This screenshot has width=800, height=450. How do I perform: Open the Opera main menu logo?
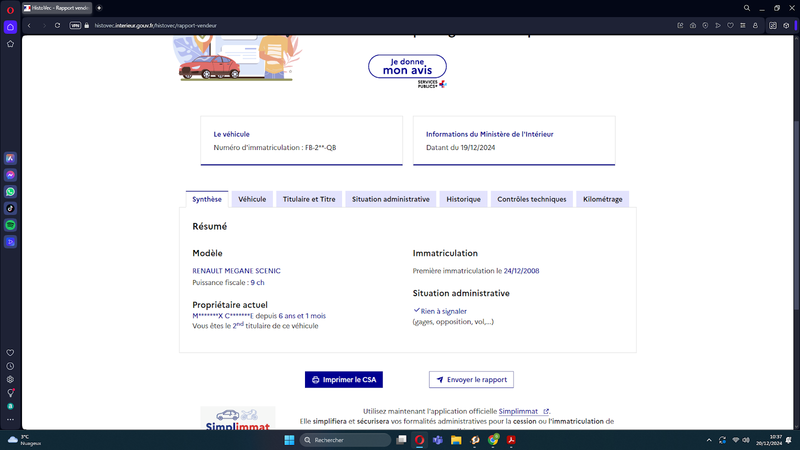coord(10,10)
